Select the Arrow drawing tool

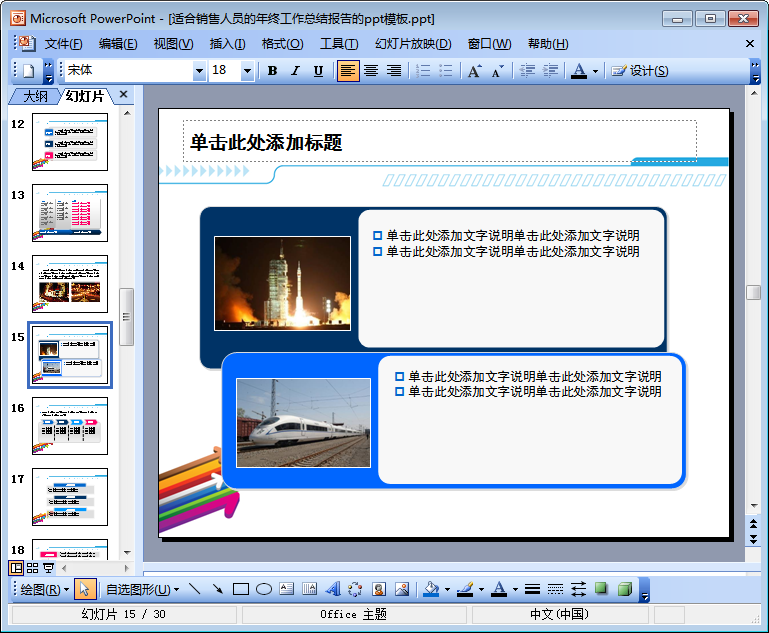pyautogui.click(x=218, y=589)
